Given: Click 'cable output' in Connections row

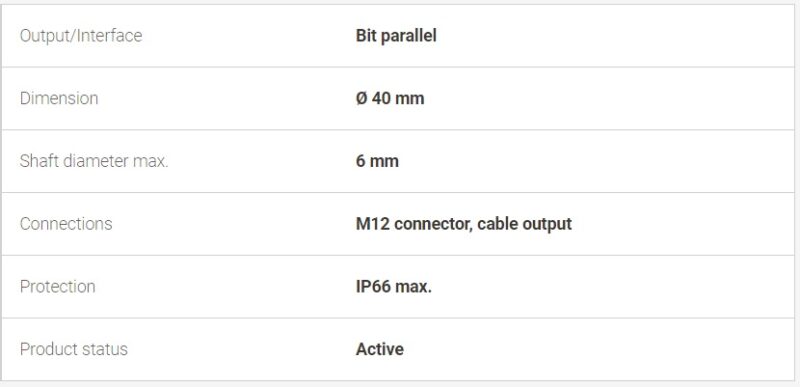Looking at the screenshot, I should pos(524,224).
